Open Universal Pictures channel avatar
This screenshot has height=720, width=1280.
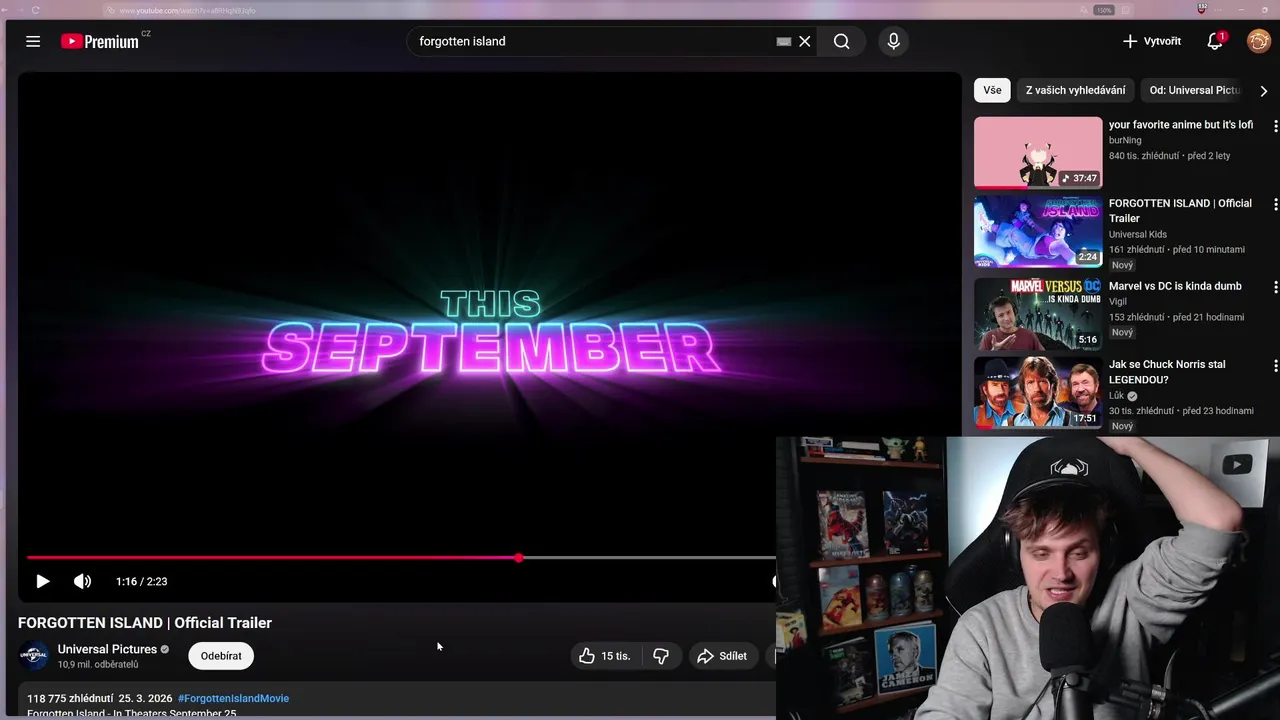click(x=34, y=656)
